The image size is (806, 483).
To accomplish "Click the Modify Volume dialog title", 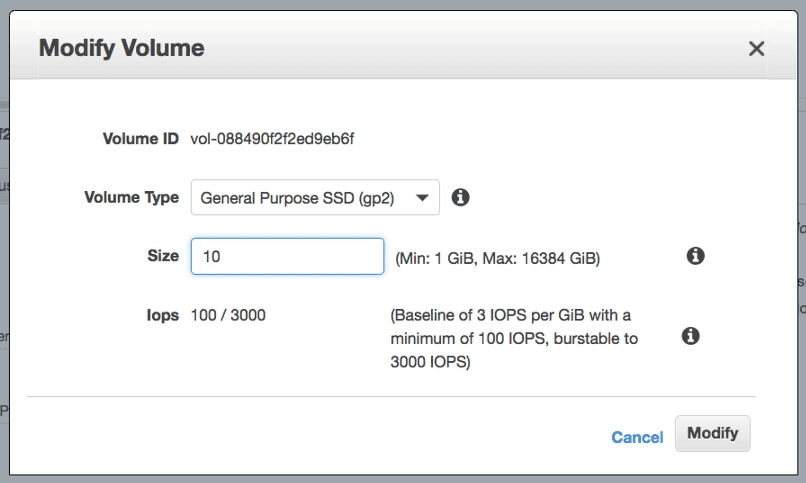I will [122, 48].
